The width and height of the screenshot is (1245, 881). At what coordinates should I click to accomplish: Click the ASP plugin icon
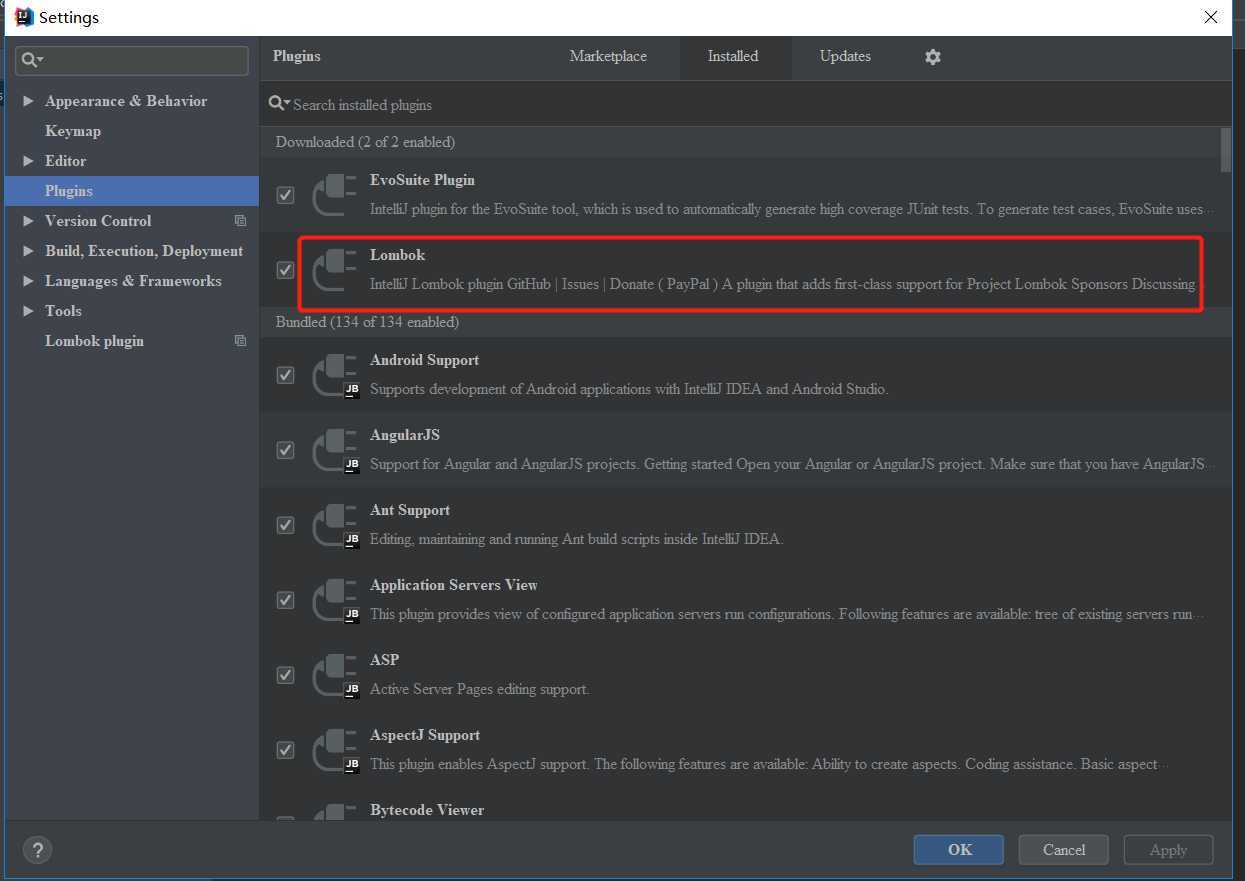(x=334, y=675)
